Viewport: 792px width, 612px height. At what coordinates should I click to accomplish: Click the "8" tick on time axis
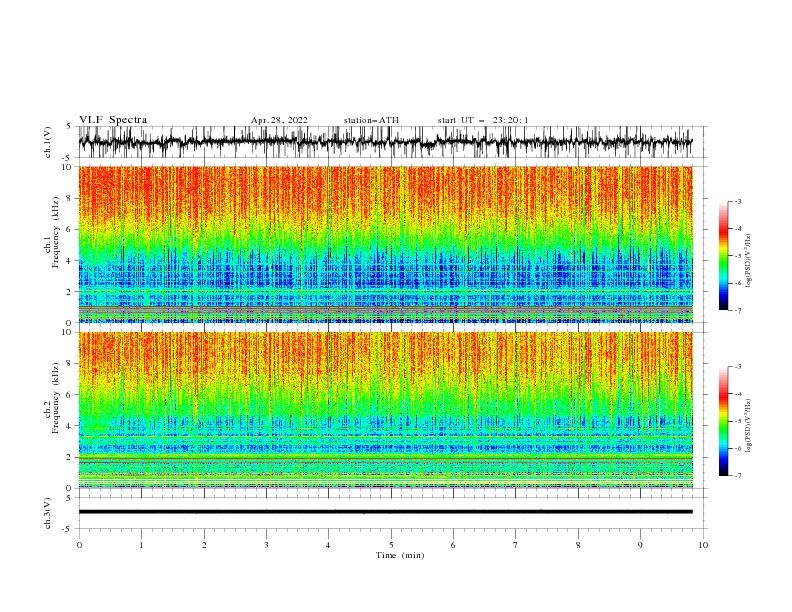[x=578, y=545]
